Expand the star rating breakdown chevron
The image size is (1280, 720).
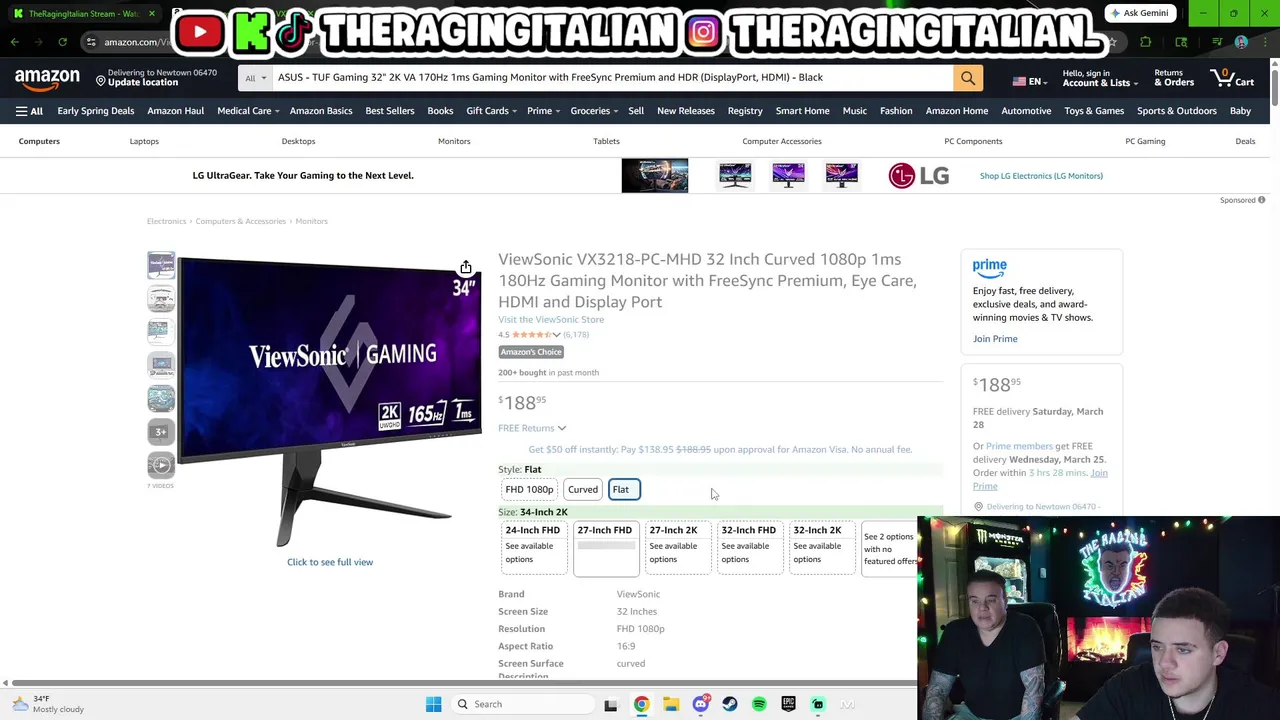coord(557,335)
